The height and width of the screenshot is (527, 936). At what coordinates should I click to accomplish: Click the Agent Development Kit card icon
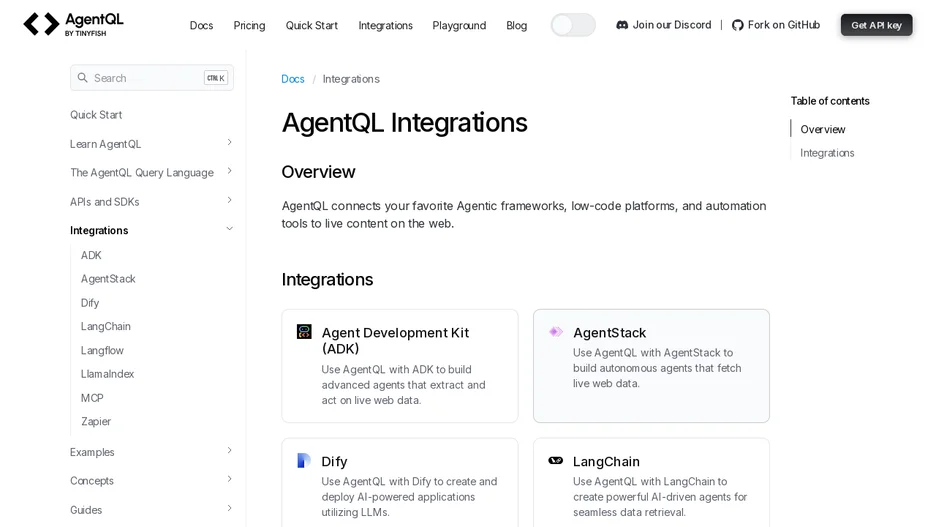[x=304, y=331]
